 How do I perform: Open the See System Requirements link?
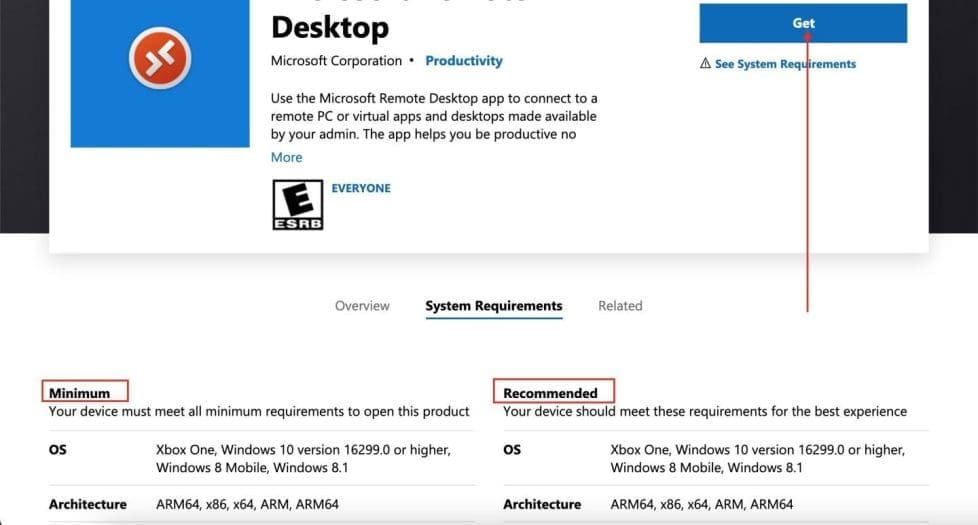pos(785,64)
